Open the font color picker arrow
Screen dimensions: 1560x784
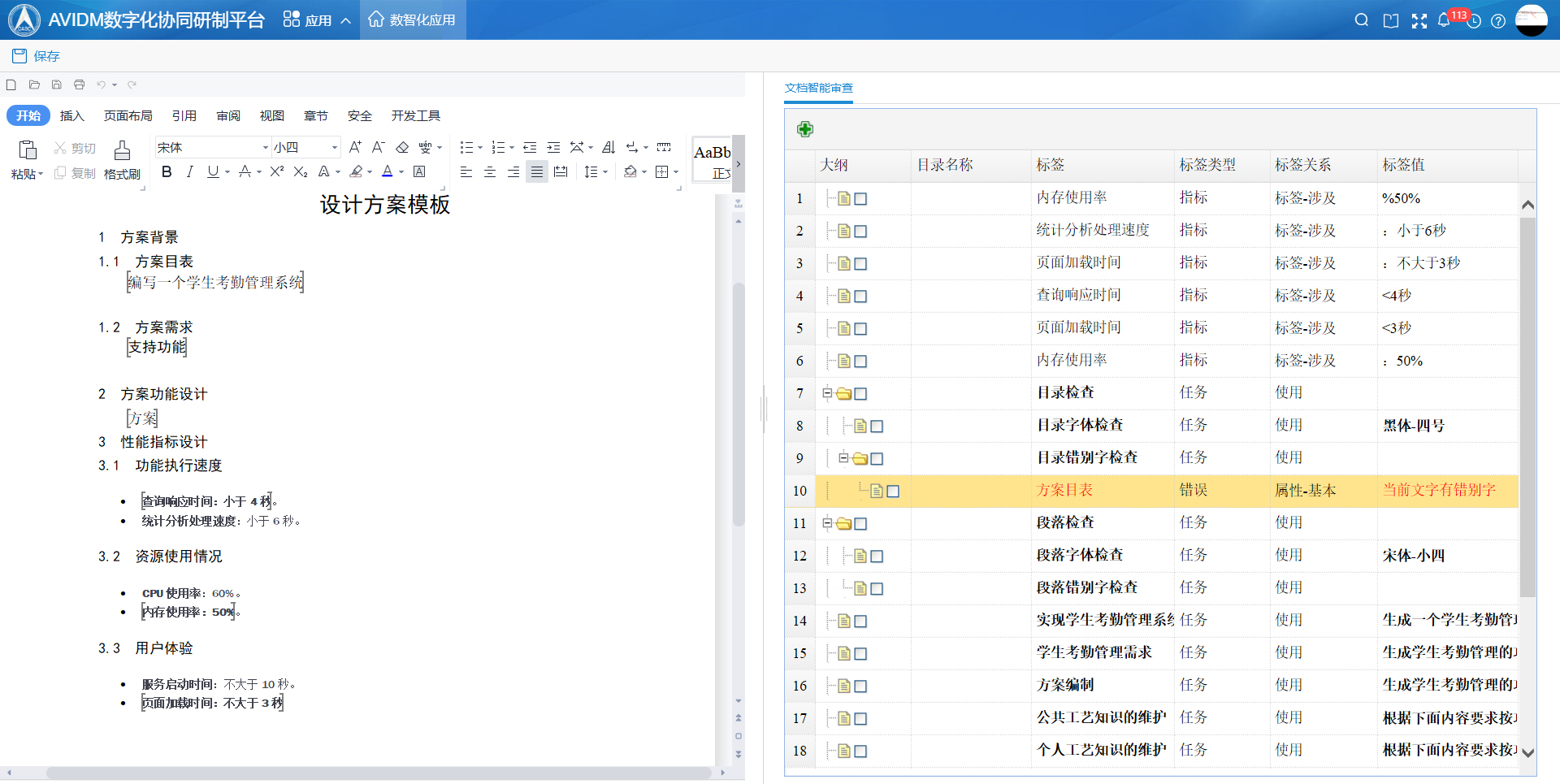click(x=401, y=172)
